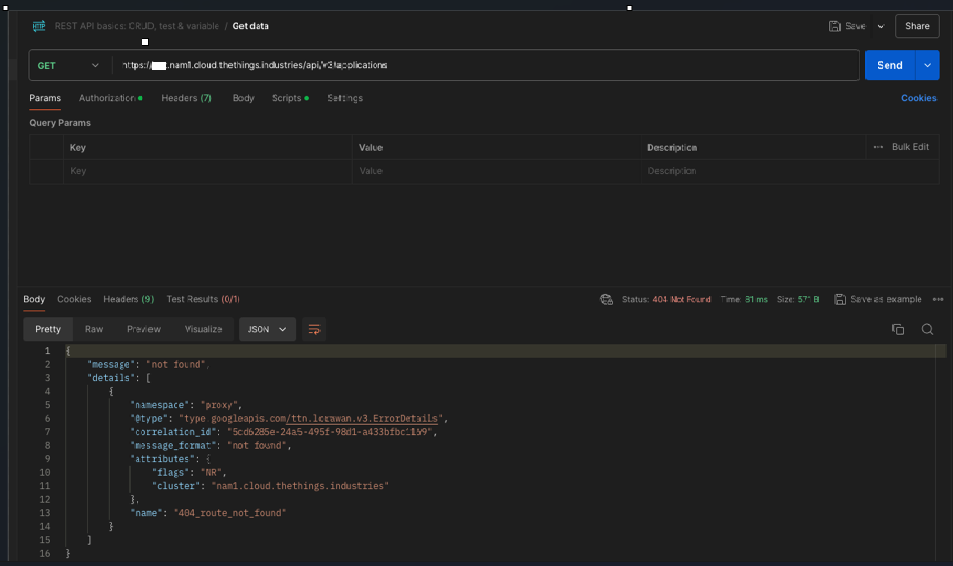Switch to the request Body tab
The image size is (953, 566).
click(x=243, y=98)
